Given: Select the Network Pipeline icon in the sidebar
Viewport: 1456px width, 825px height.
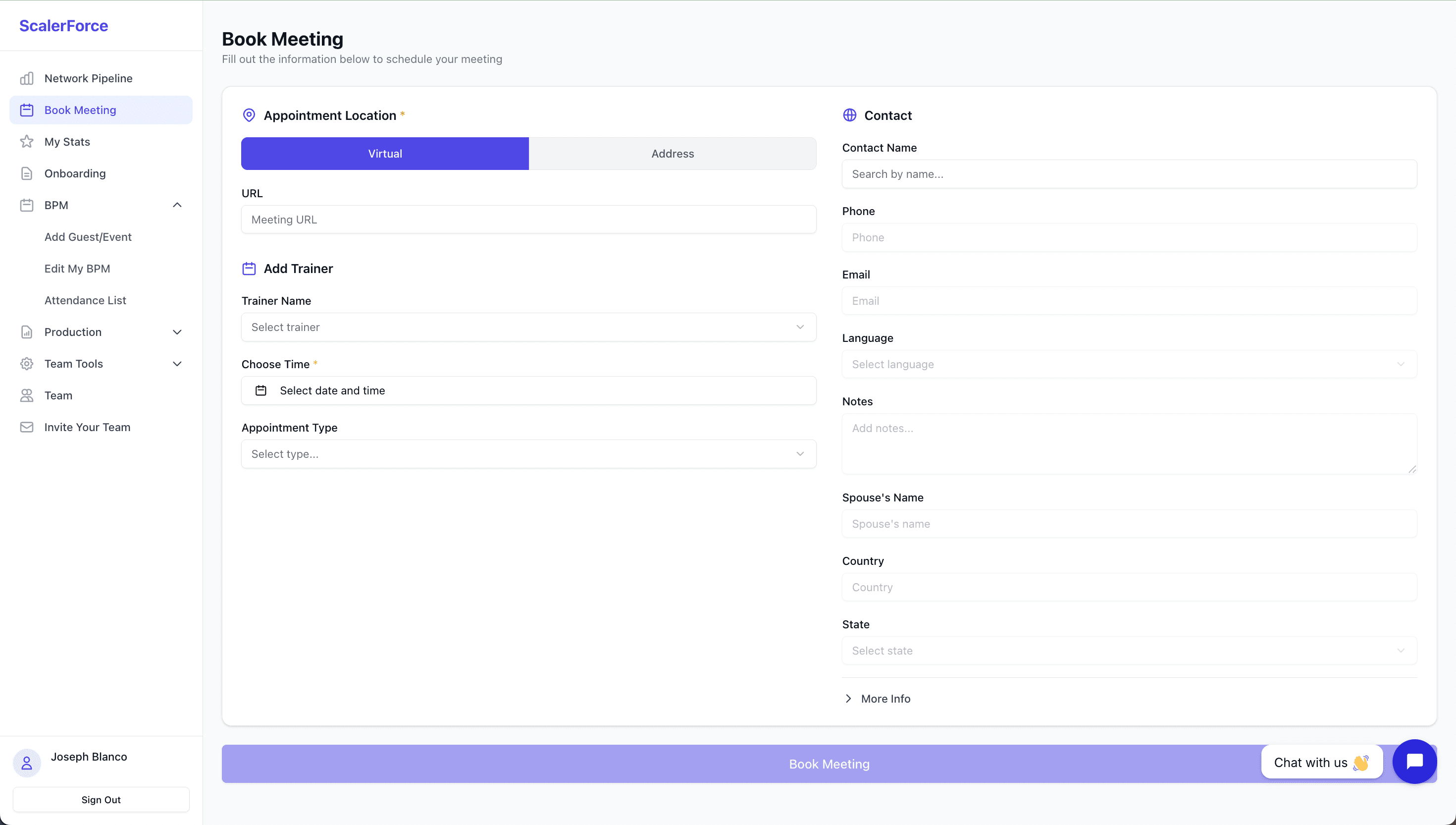Looking at the screenshot, I should pos(27,78).
